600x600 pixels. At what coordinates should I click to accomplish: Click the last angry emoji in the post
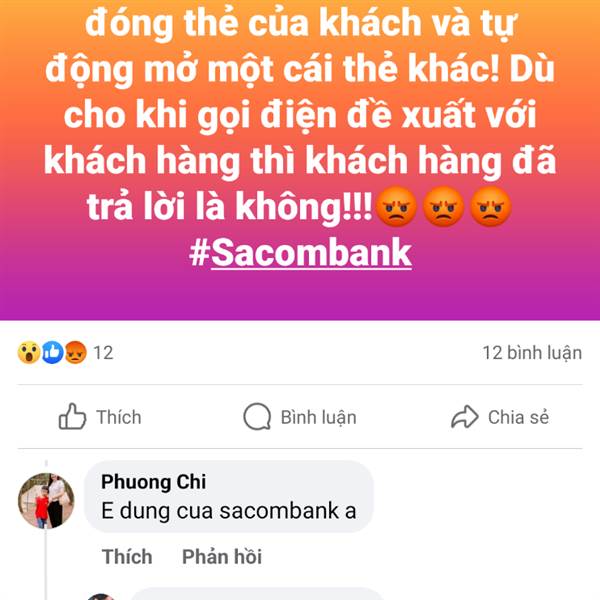(x=490, y=207)
